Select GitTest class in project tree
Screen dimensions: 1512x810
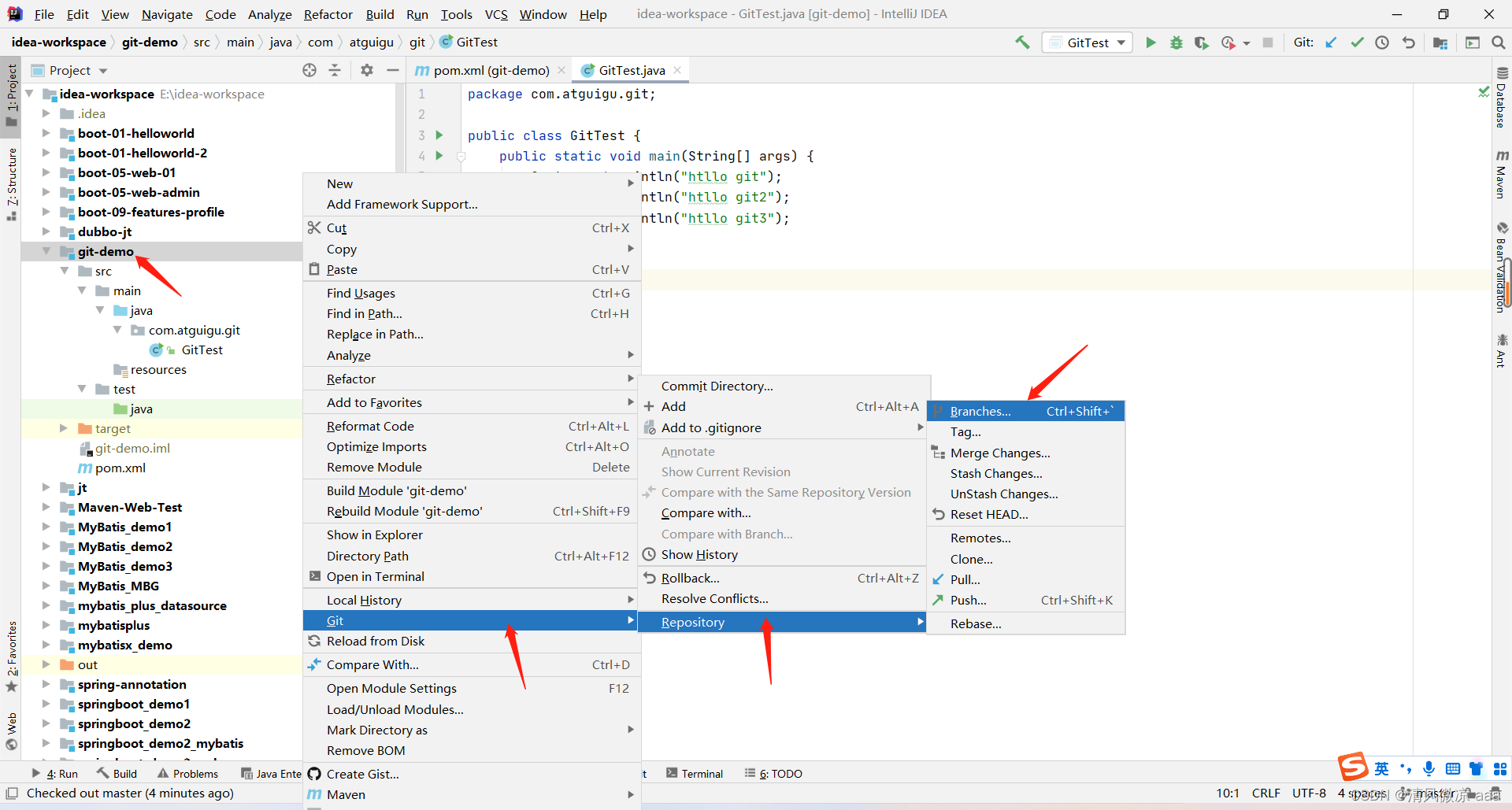202,350
